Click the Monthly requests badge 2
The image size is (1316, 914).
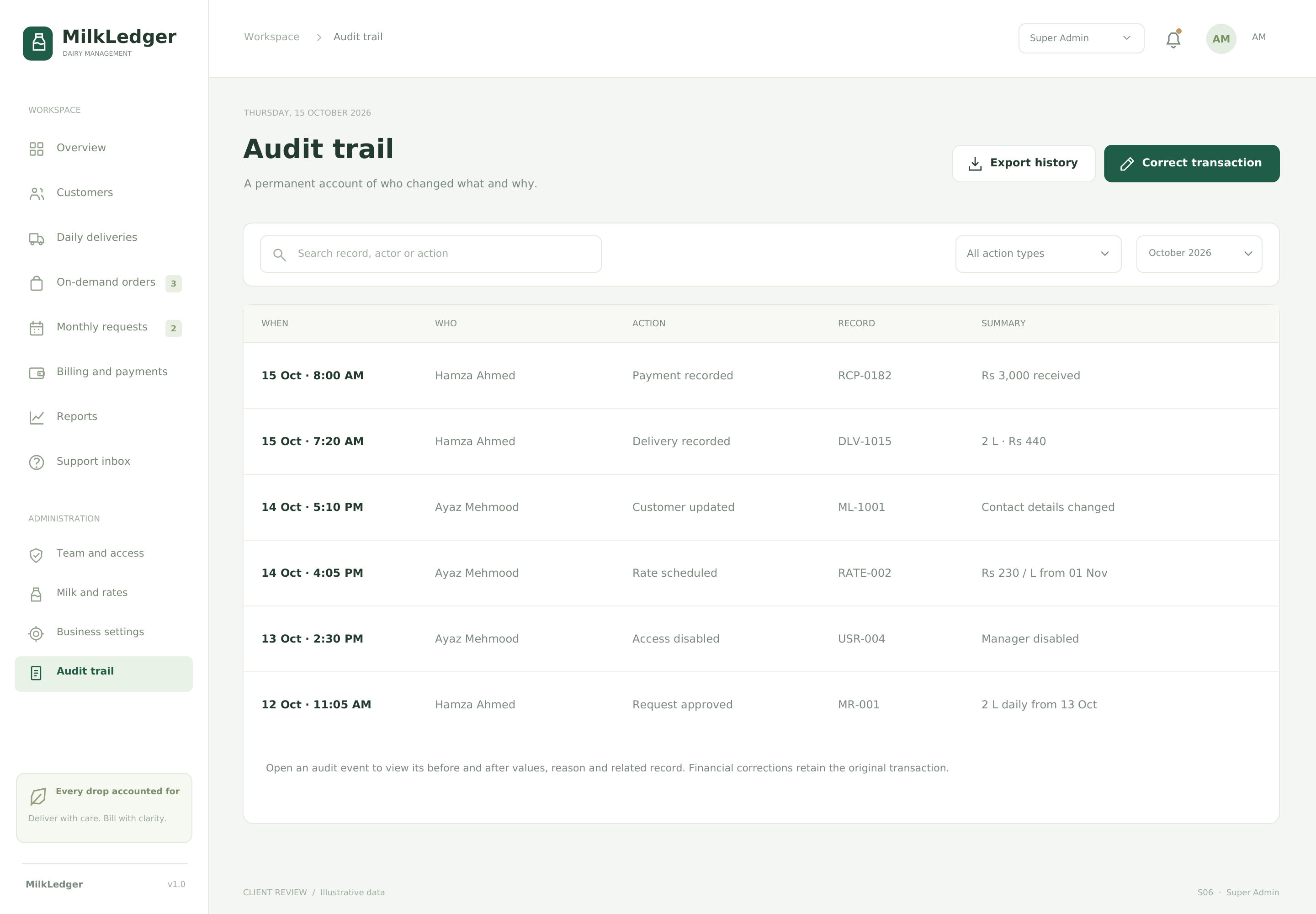click(174, 328)
